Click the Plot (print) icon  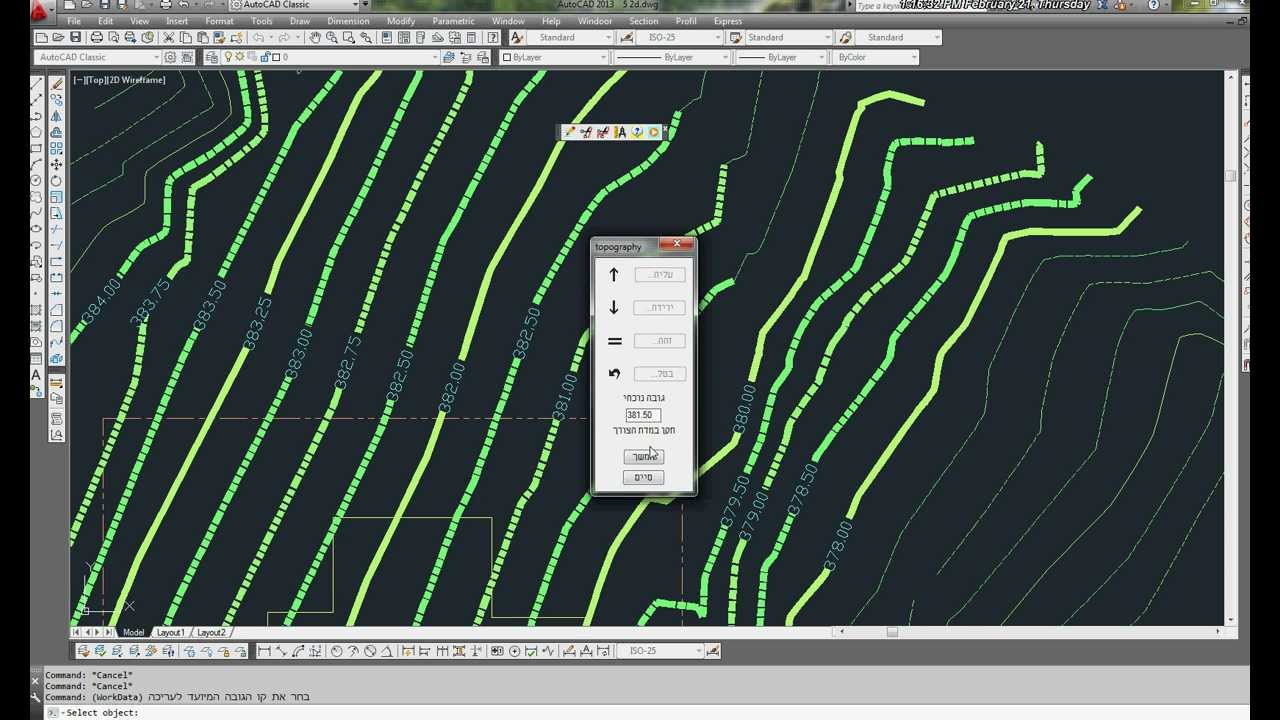point(97,37)
